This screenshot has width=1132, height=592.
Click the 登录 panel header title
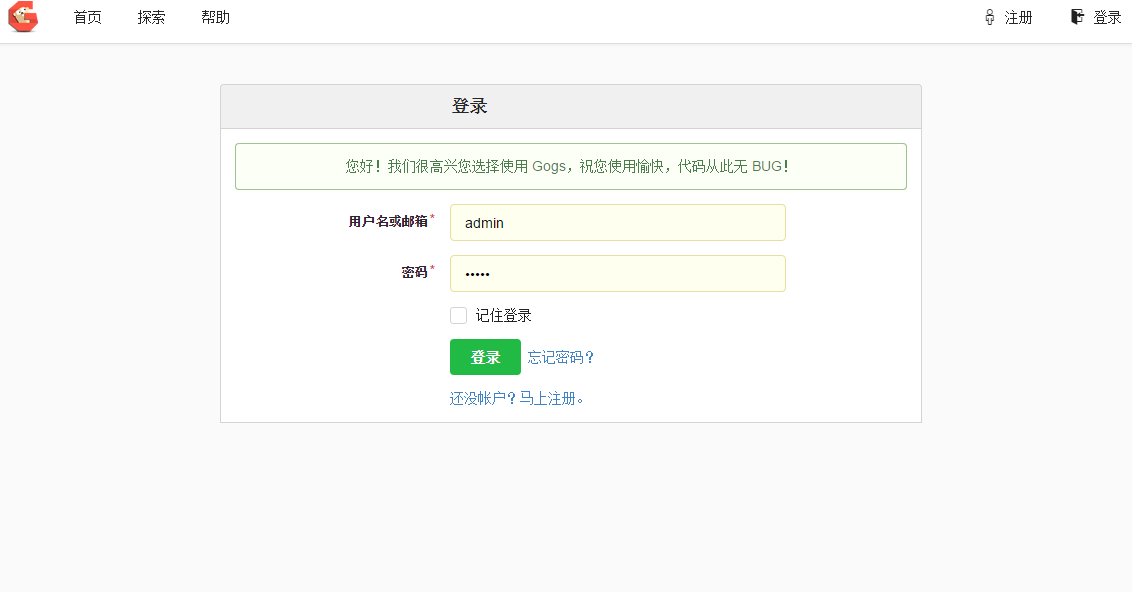pyautogui.click(x=469, y=106)
